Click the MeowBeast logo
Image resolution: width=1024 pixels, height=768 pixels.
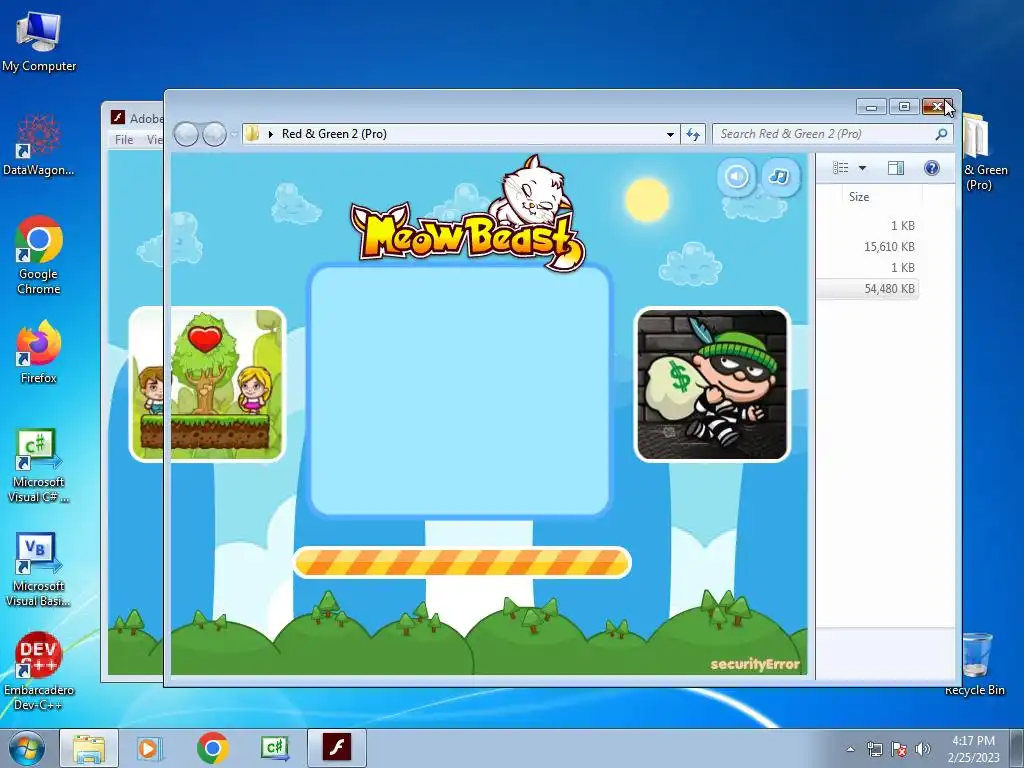pyautogui.click(x=467, y=214)
